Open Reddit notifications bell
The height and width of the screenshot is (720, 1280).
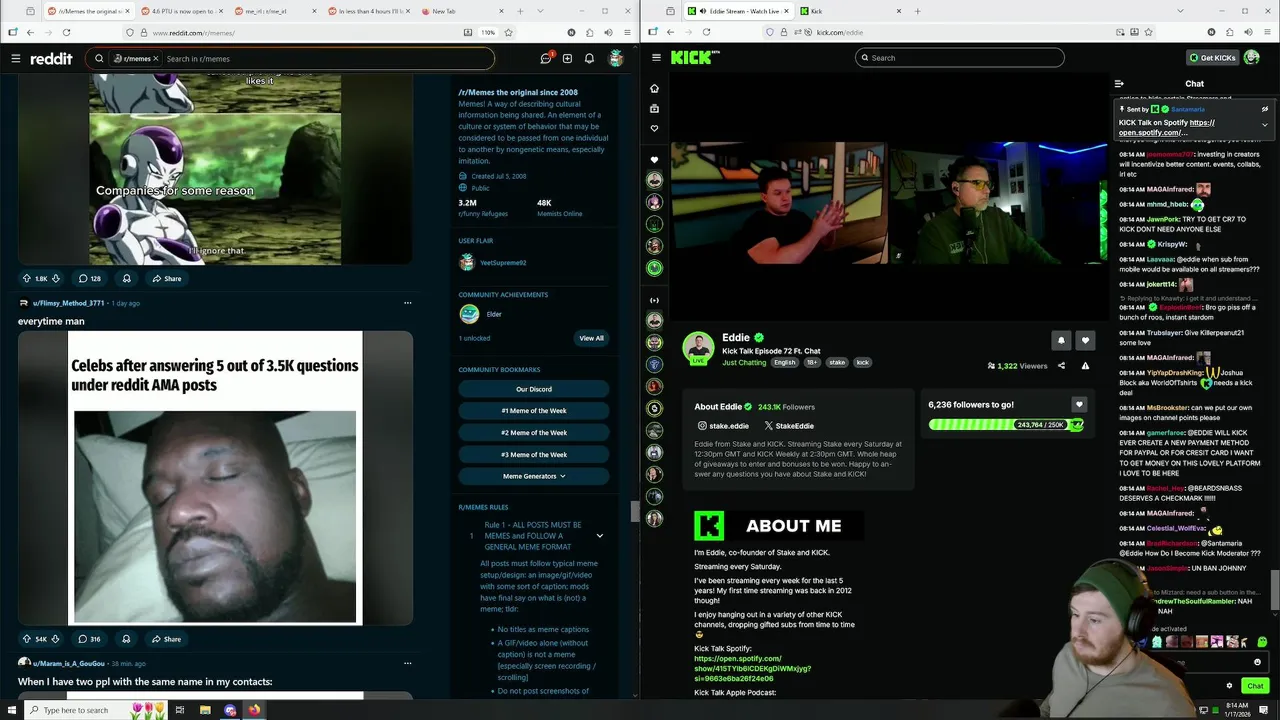click(589, 58)
